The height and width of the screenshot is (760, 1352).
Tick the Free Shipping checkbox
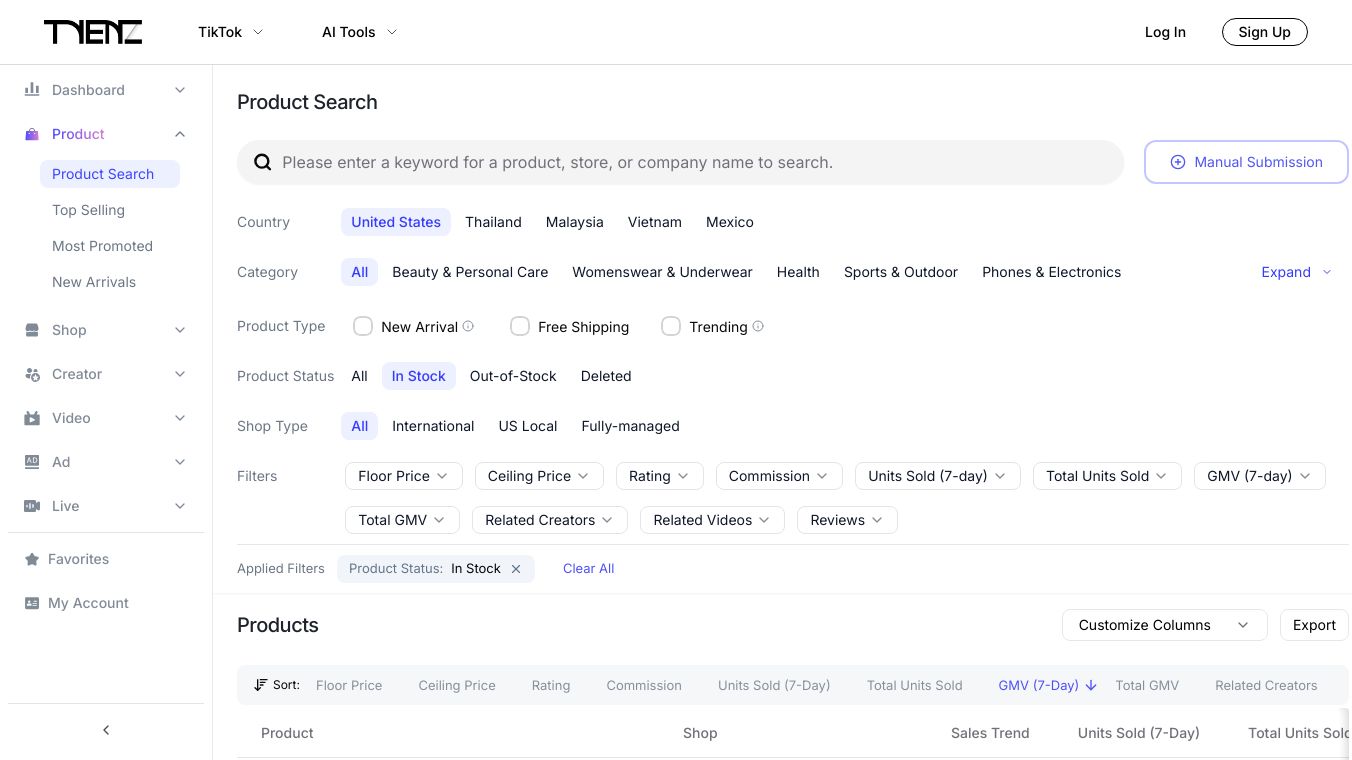[x=520, y=326]
